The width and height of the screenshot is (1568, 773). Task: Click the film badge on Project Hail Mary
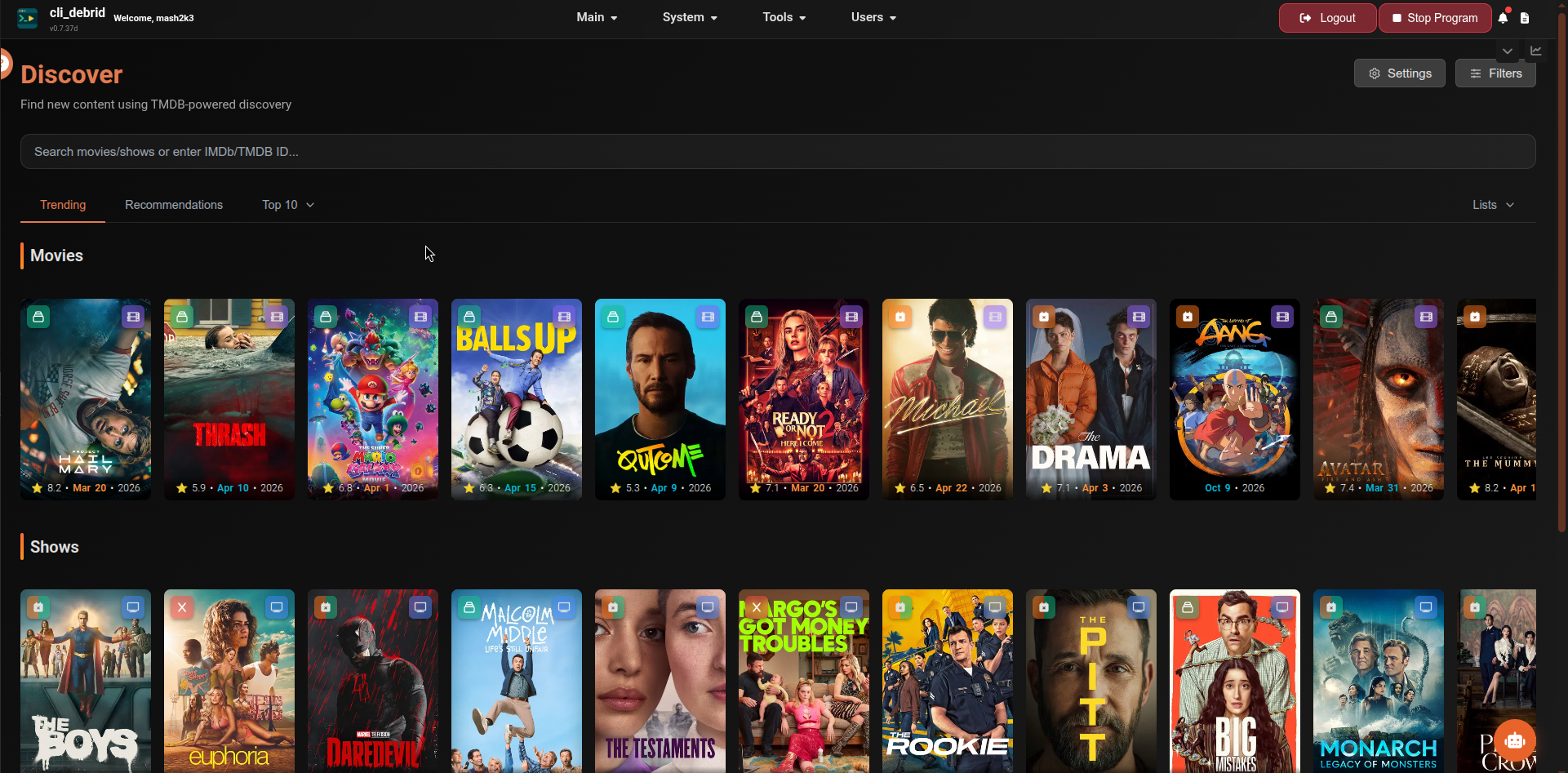133,316
